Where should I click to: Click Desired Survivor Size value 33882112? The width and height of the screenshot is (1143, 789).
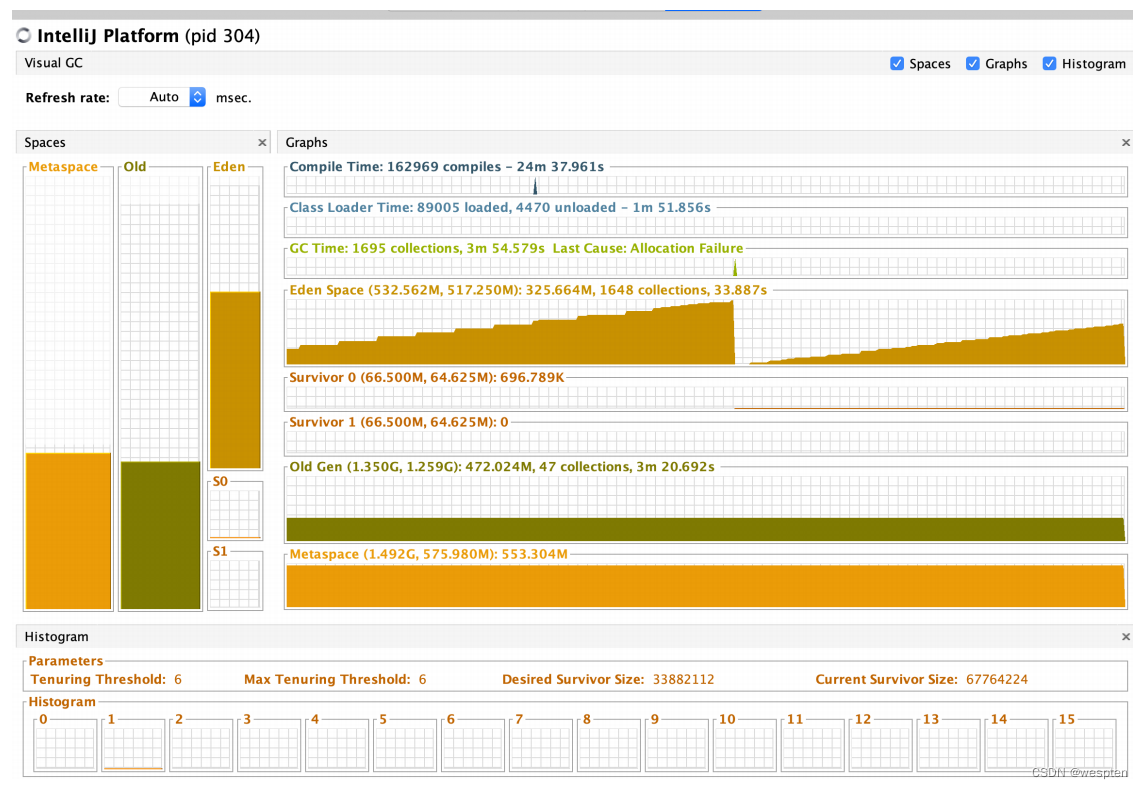point(683,680)
